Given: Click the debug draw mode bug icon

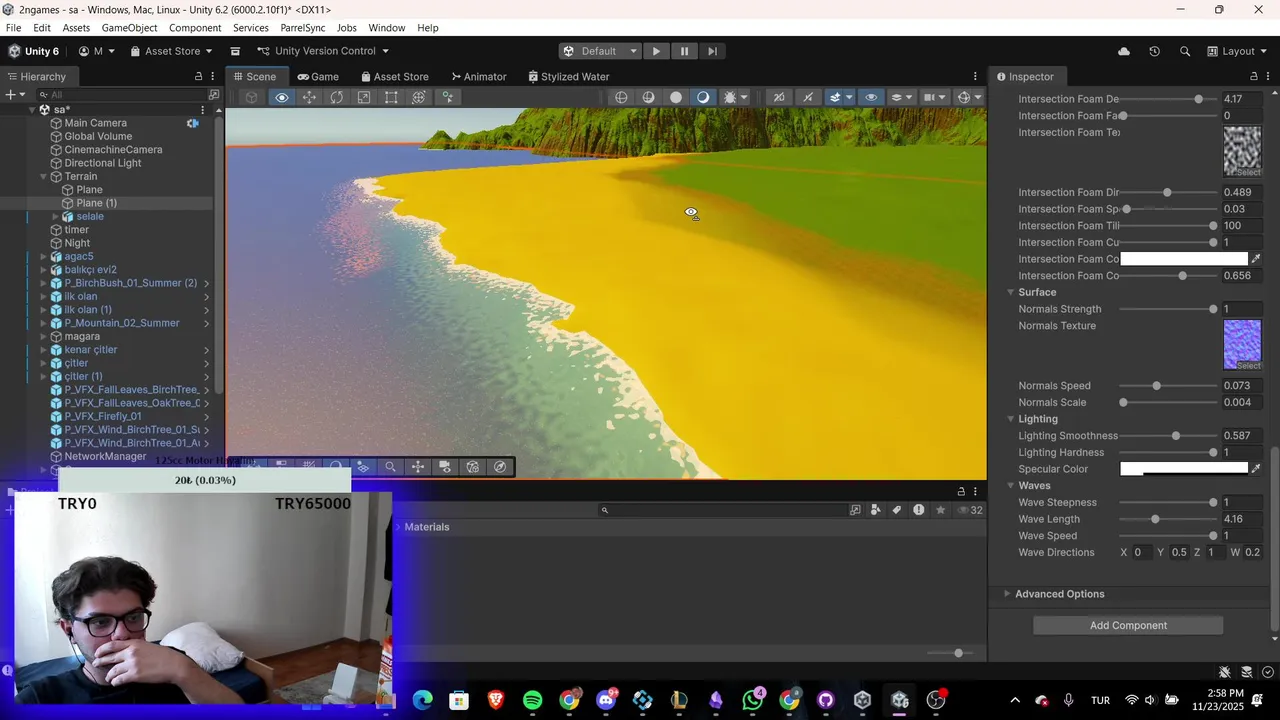Looking at the screenshot, I should click(730, 97).
